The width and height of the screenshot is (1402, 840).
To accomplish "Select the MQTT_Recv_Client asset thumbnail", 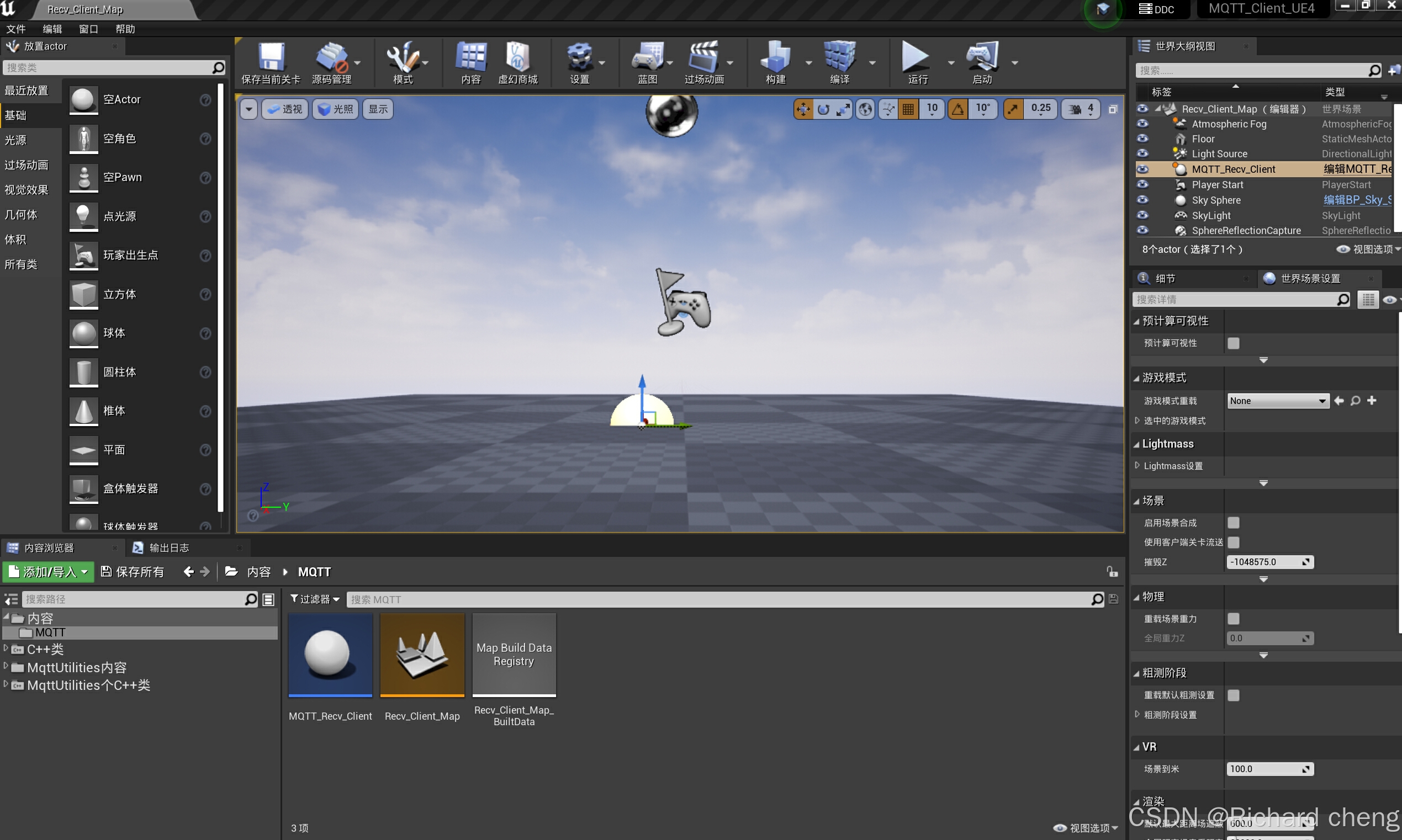I will coord(330,655).
